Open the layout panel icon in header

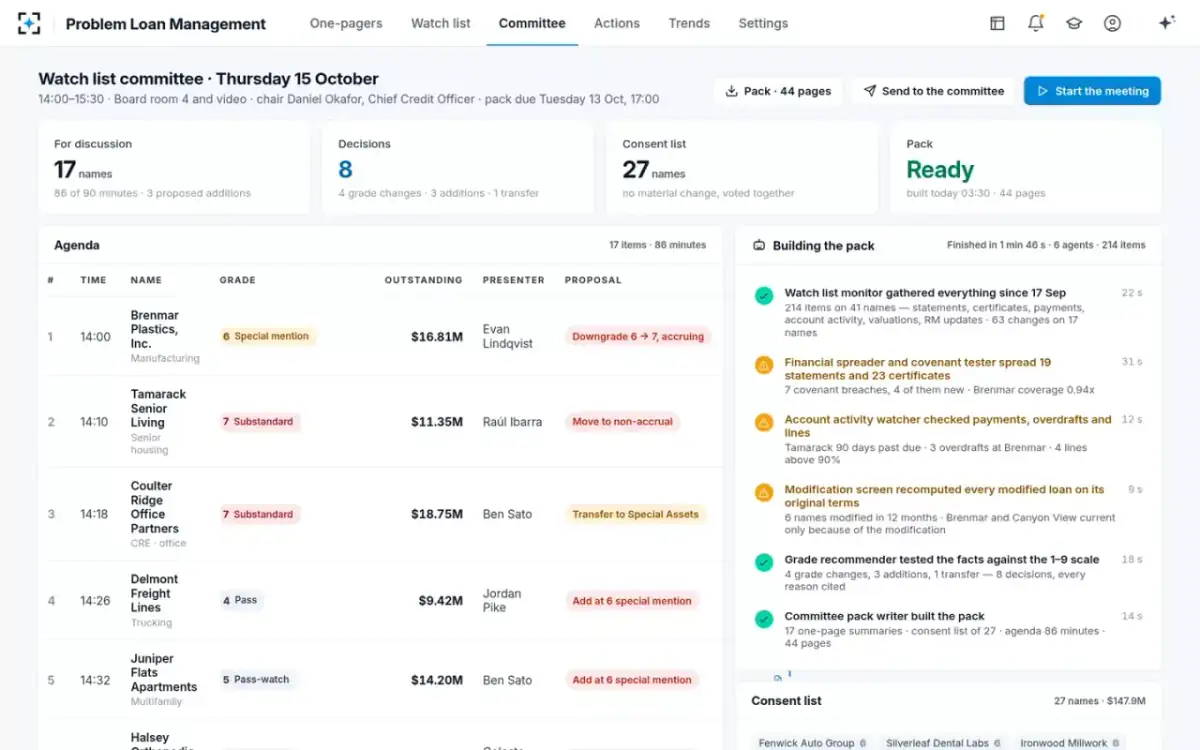(x=997, y=23)
